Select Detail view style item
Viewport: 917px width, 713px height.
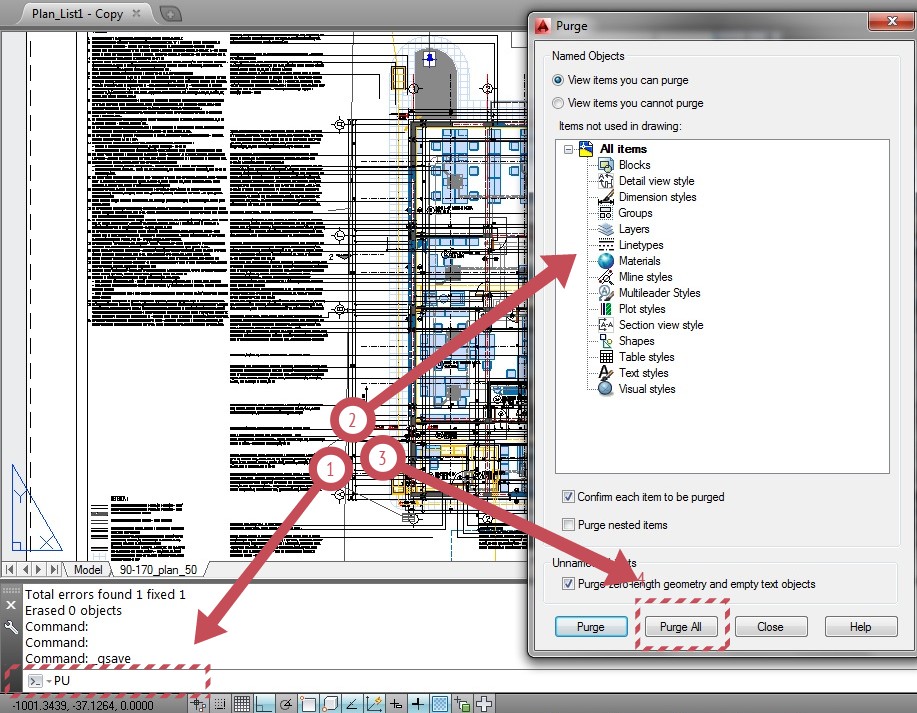[x=657, y=181]
